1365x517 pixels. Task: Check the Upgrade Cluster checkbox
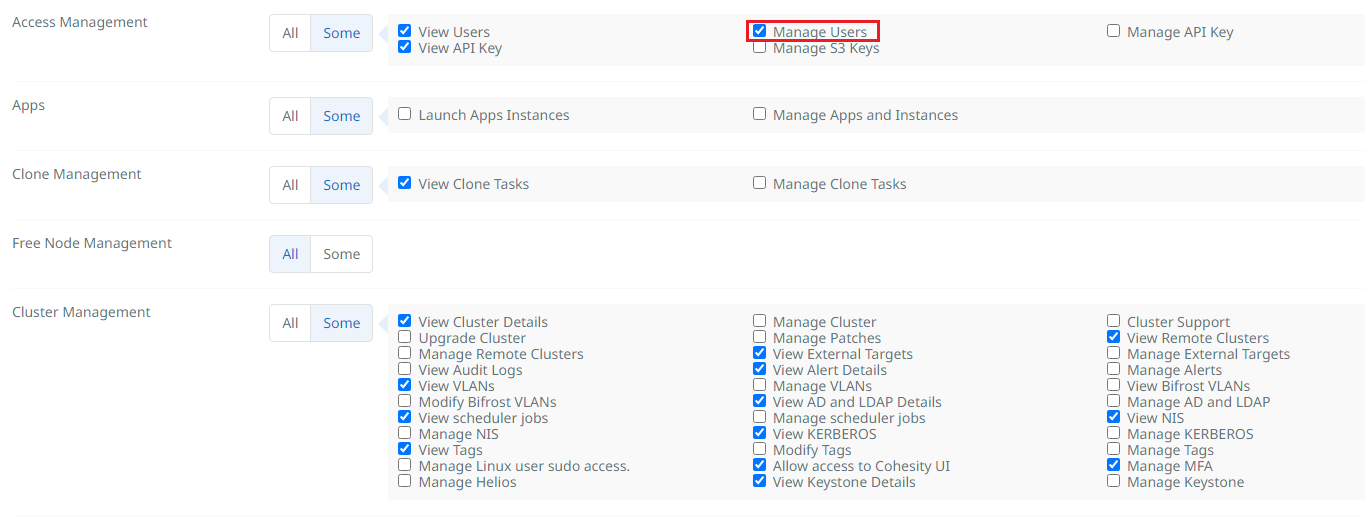click(404, 337)
